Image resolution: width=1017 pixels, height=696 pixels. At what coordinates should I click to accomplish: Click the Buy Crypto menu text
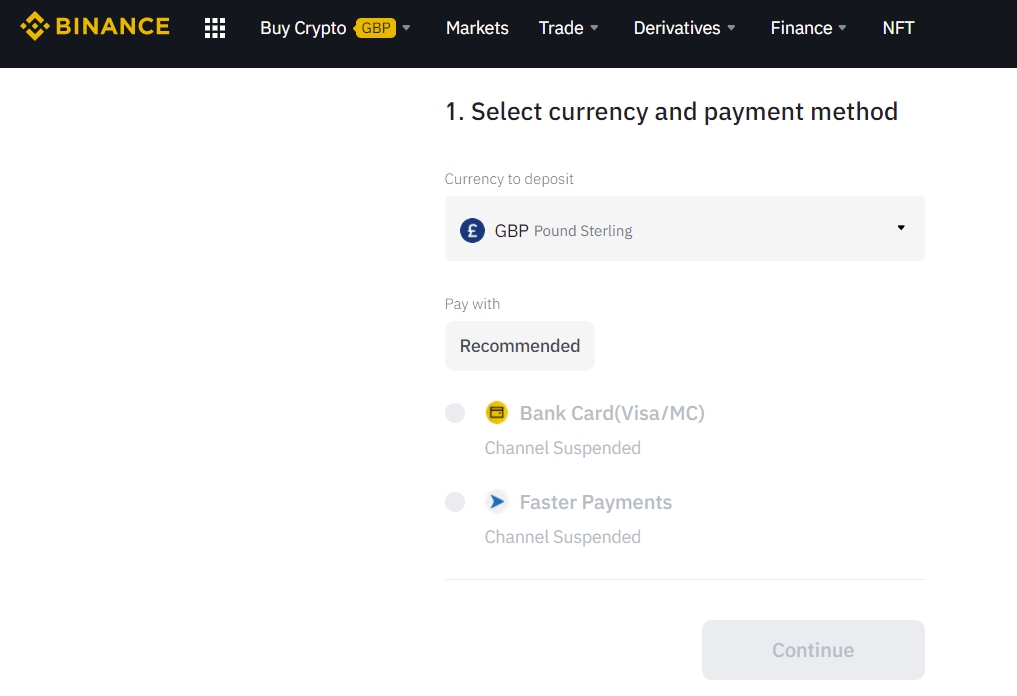[303, 28]
